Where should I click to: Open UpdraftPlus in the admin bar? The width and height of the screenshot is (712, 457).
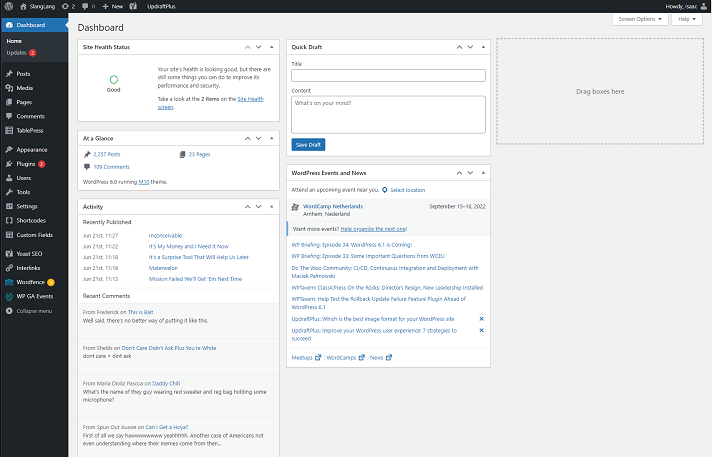pyautogui.click(x=161, y=6)
